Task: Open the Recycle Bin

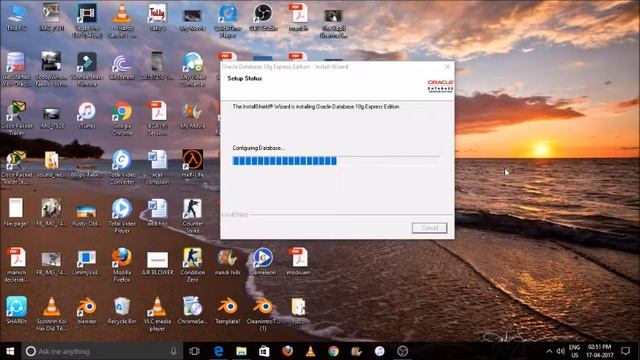Action: (122, 311)
